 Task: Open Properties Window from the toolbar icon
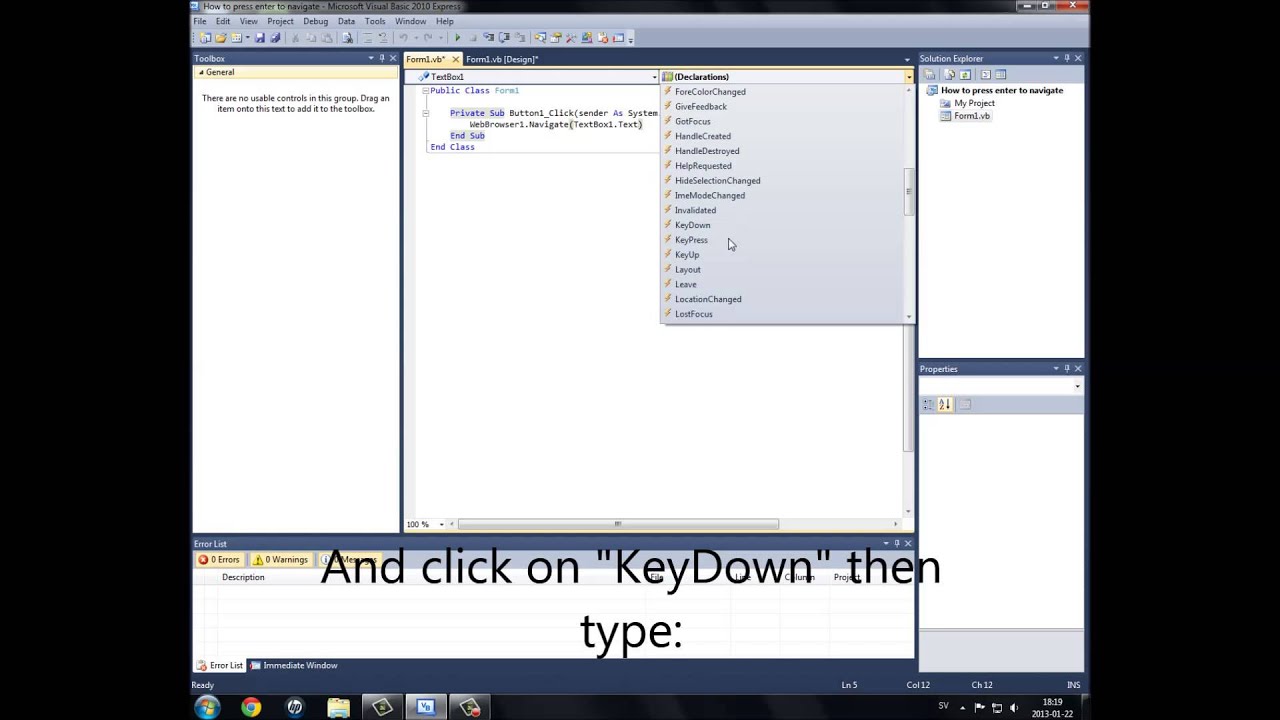click(x=556, y=38)
